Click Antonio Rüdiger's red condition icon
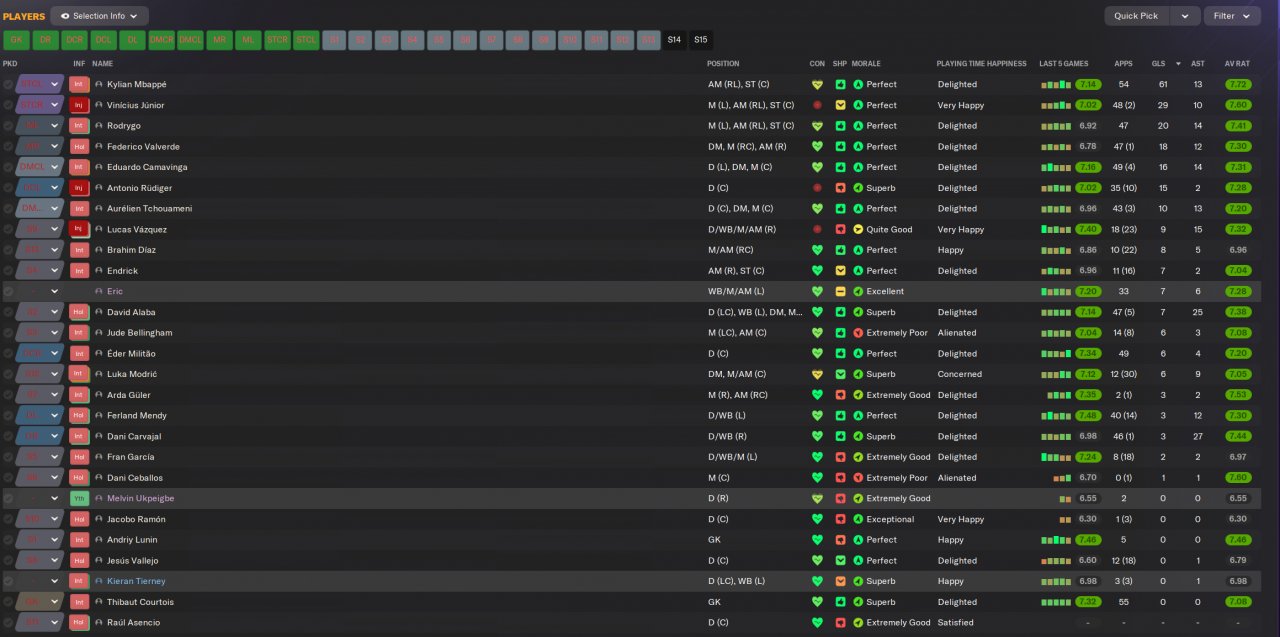 tap(817, 188)
